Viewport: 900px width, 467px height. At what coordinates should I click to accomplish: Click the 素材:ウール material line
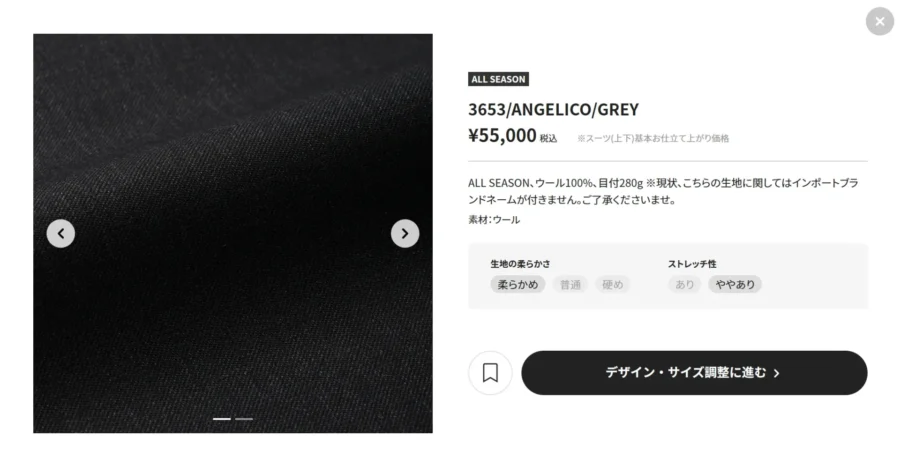coord(494,220)
